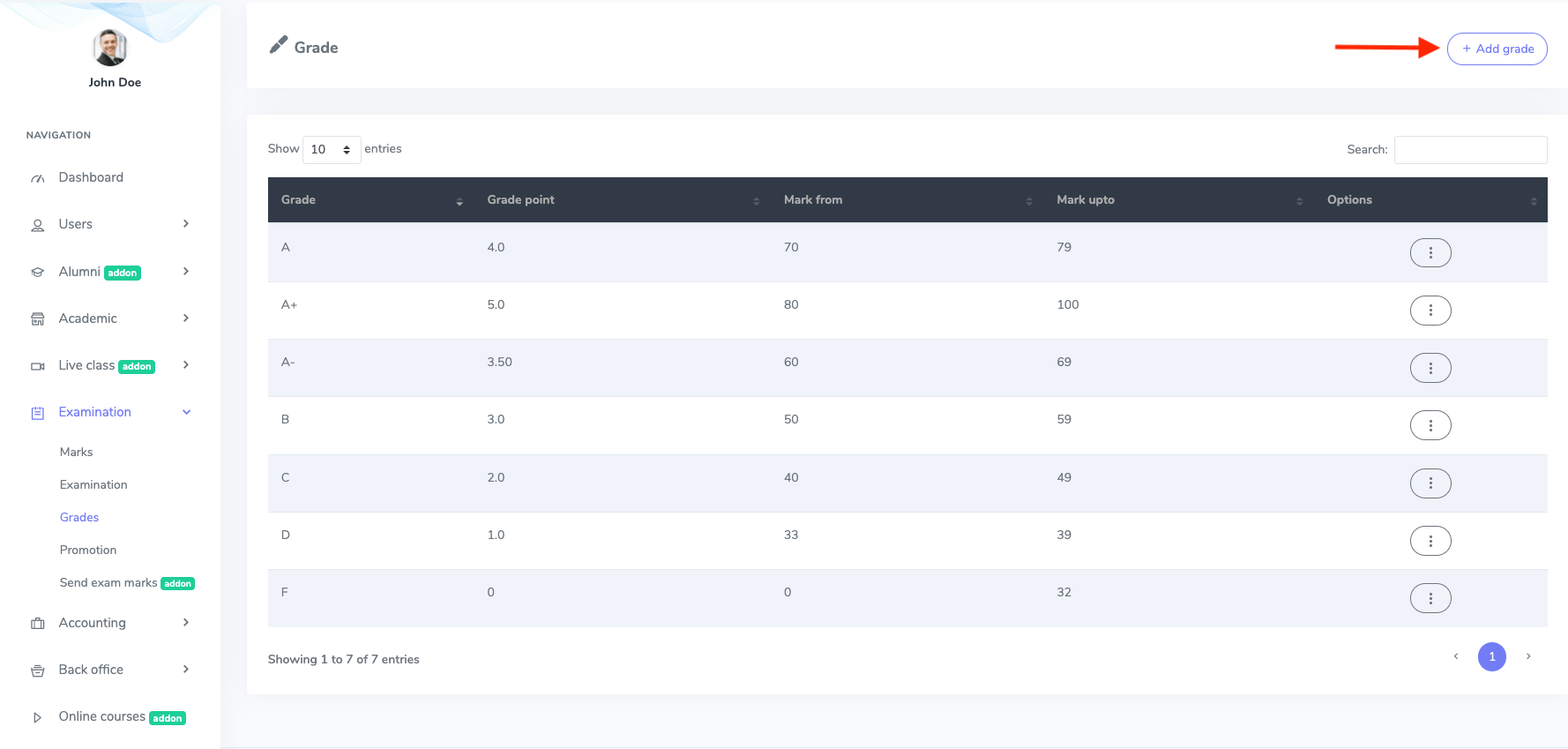Screen dimensions: 1568x749
Task: Click the Accounting briefcase icon
Action: (x=37, y=624)
